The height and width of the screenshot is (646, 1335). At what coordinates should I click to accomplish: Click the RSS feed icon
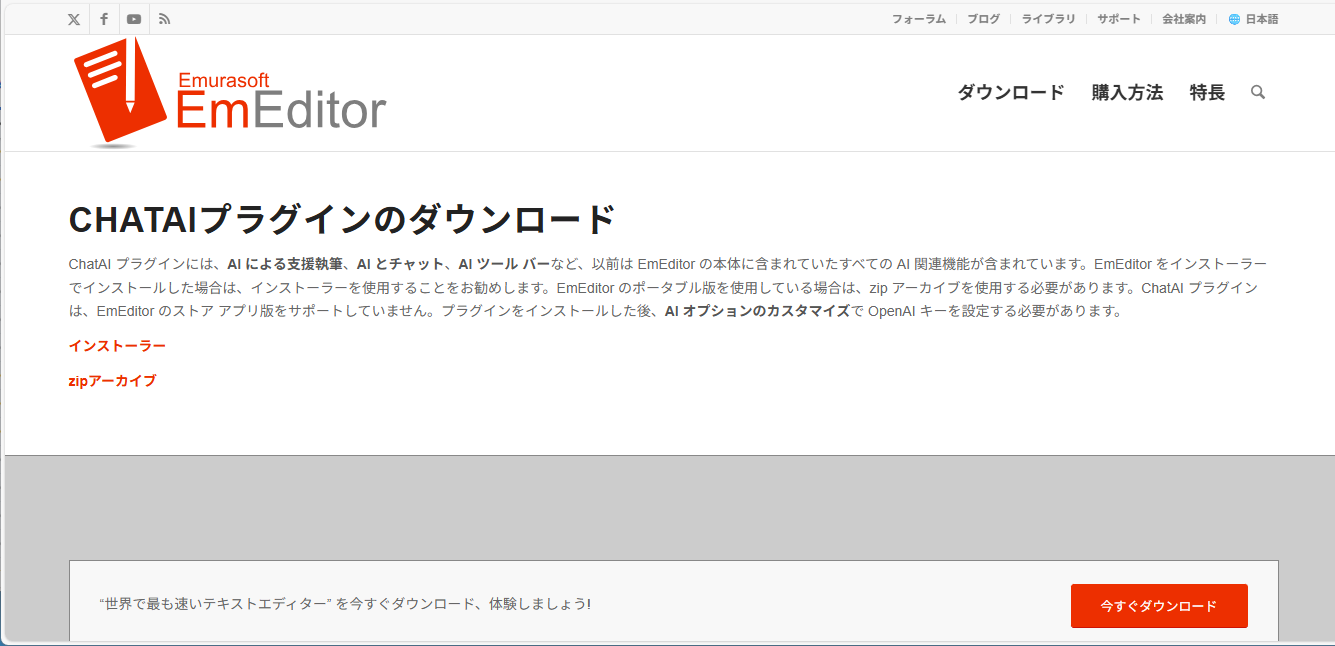(164, 18)
